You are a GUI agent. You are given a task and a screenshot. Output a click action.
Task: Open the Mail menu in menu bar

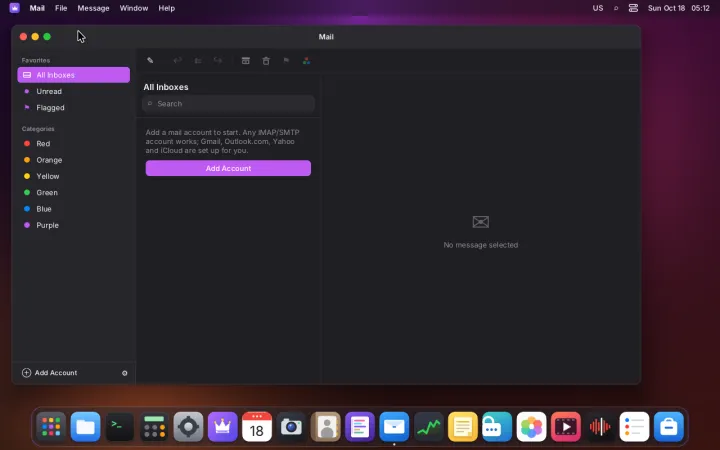click(37, 8)
